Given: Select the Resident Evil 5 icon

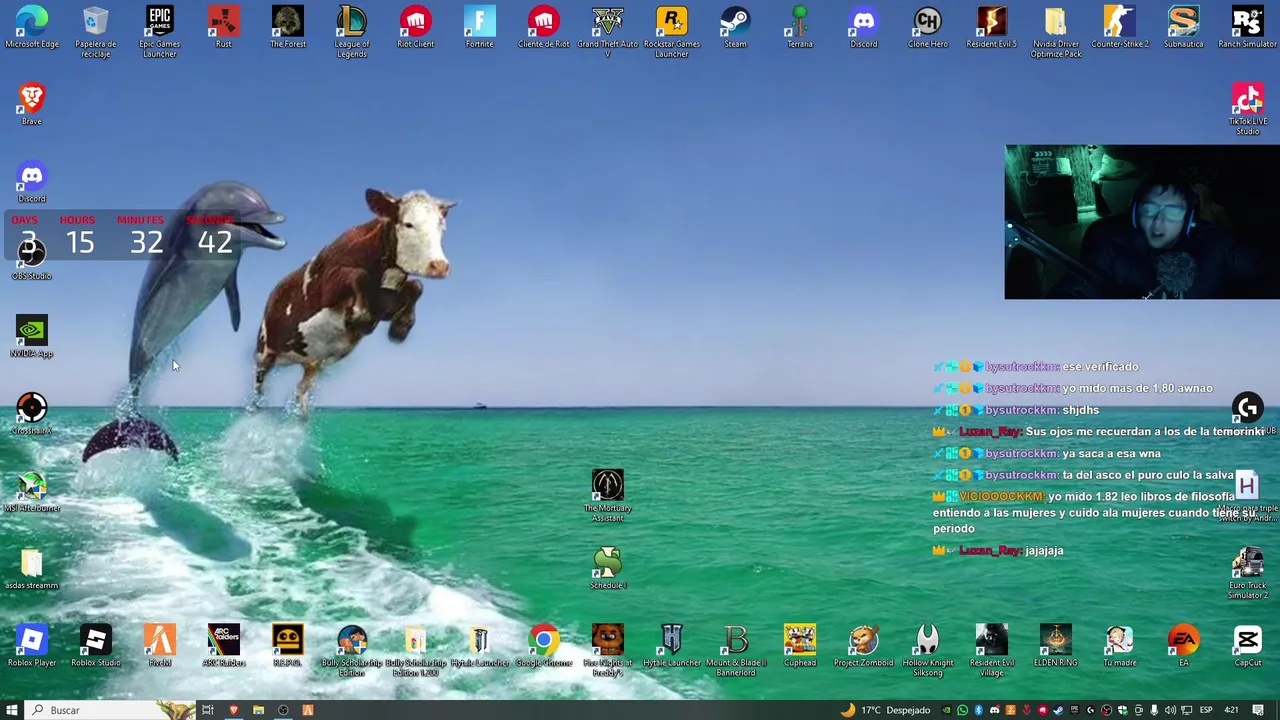Looking at the screenshot, I should (992, 28).
